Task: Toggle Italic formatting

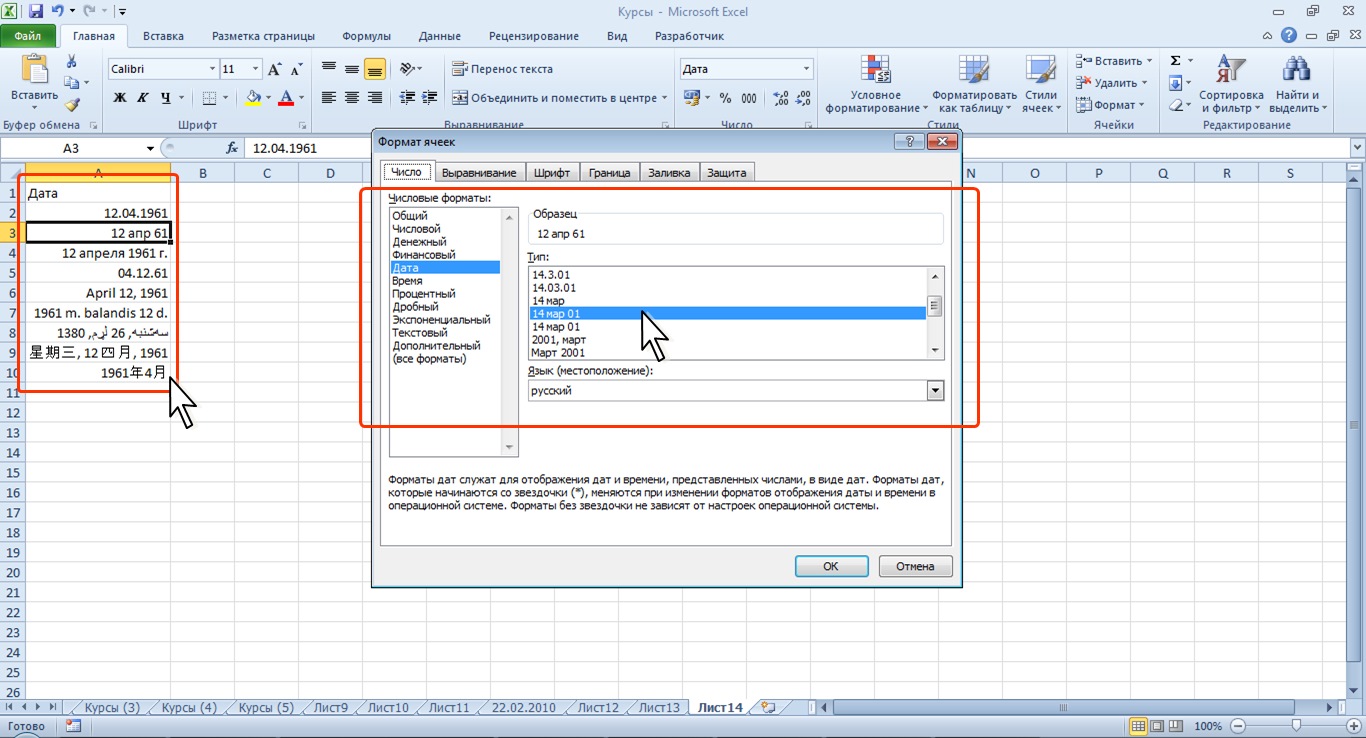Action: [x=143, y=98]
